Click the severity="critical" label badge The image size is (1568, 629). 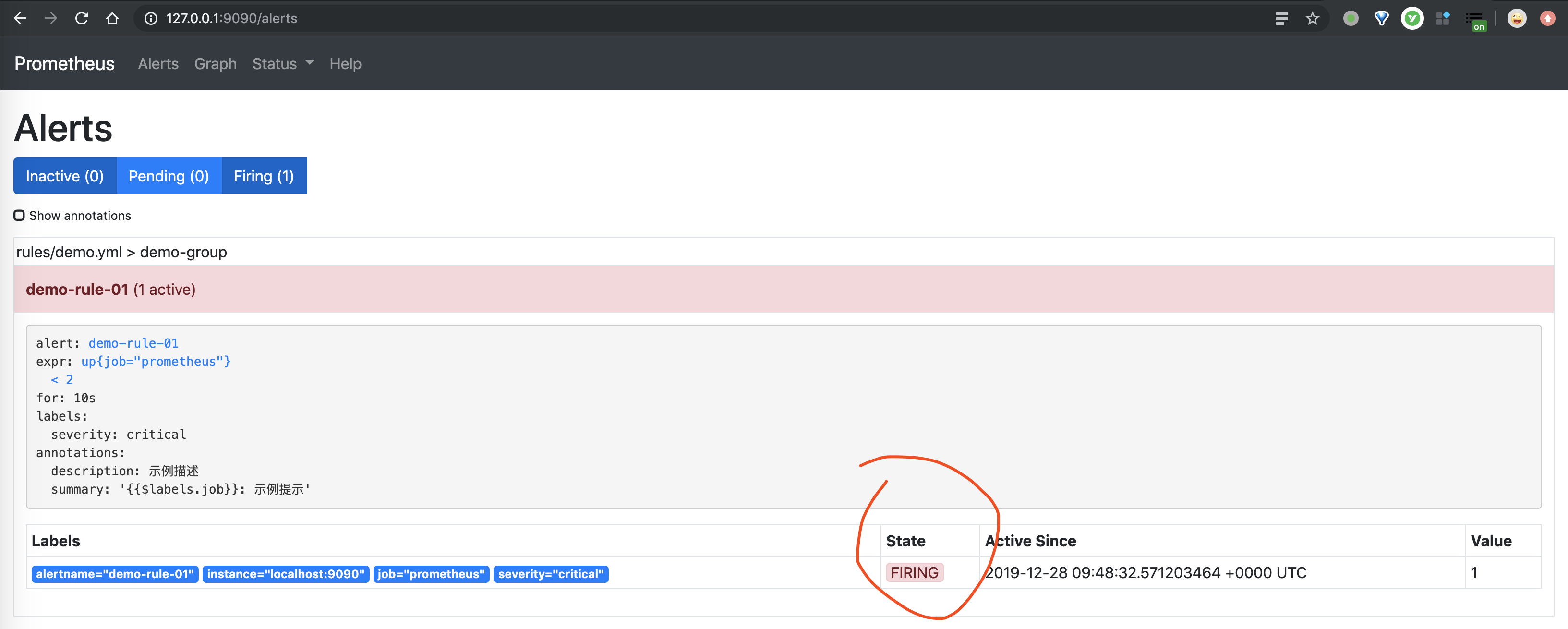[551, 574]
